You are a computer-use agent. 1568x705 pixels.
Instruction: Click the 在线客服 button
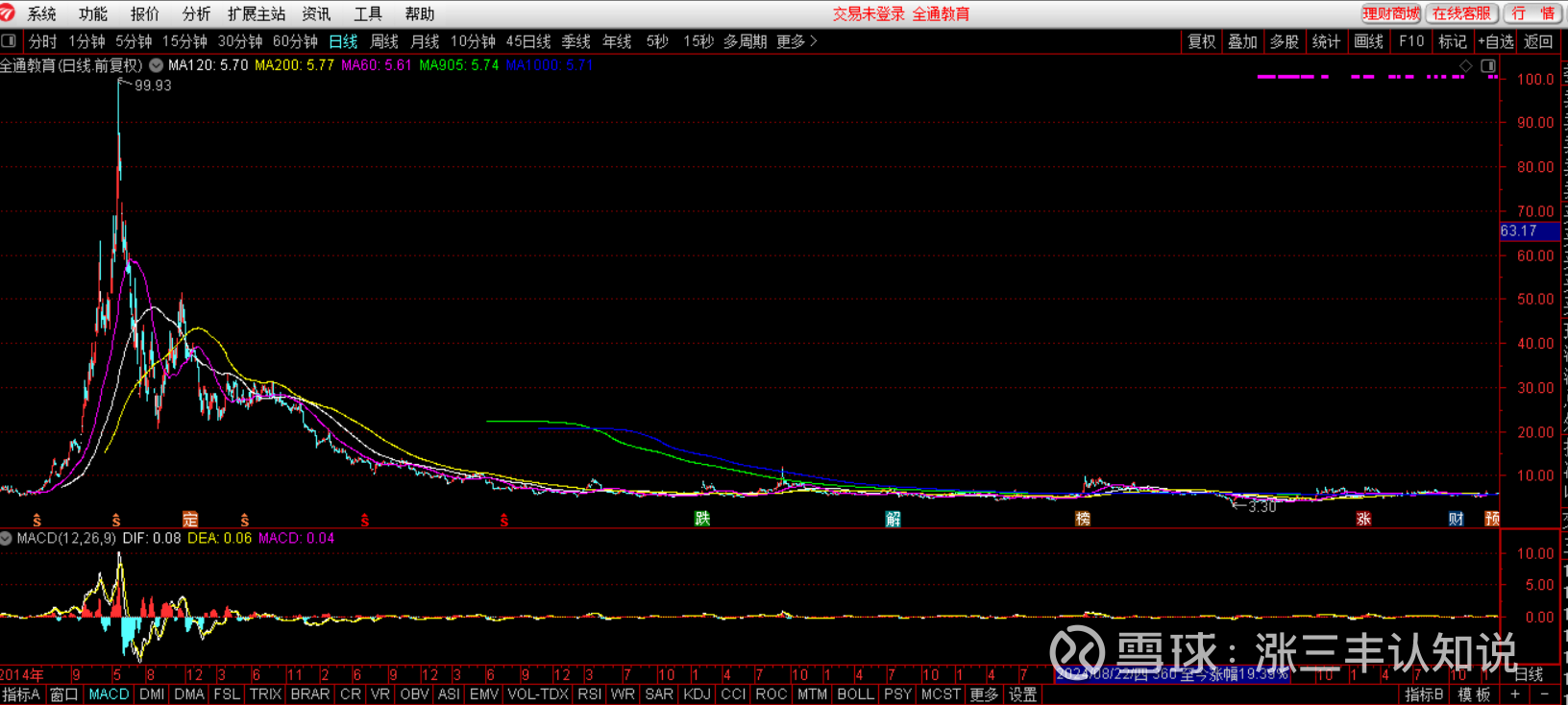click(1461, 13)
